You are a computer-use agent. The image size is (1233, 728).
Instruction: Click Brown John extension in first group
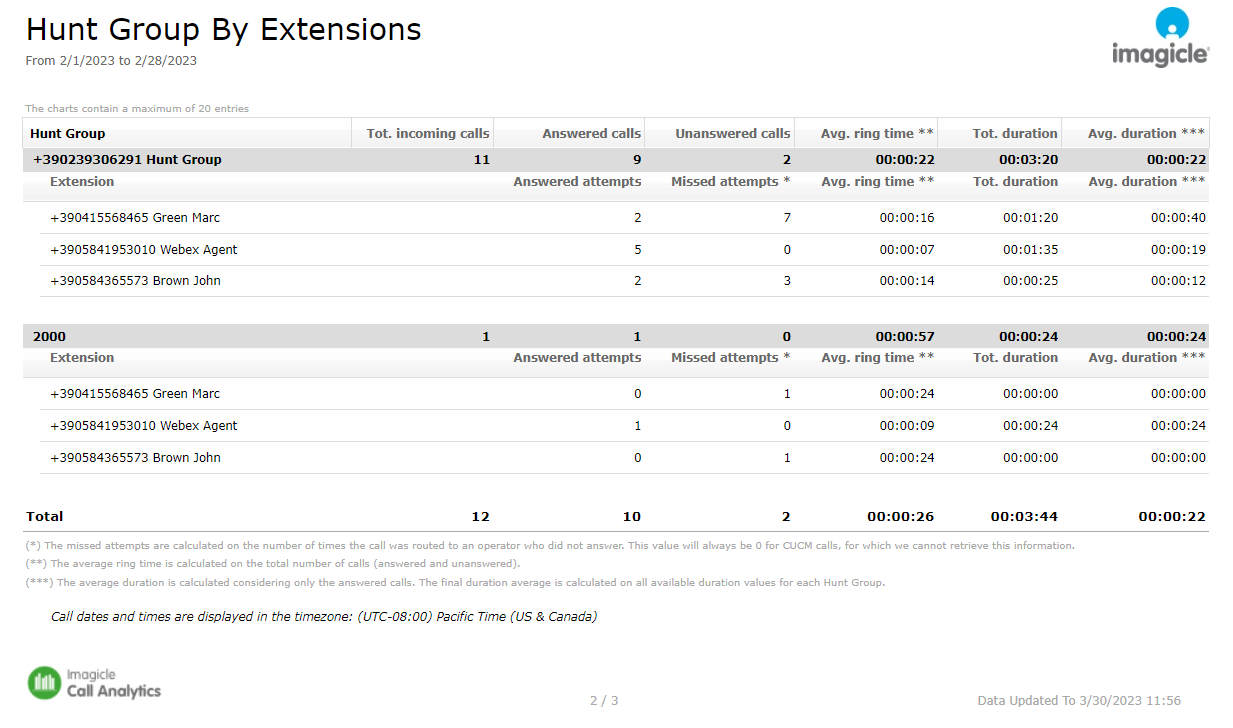135,281
